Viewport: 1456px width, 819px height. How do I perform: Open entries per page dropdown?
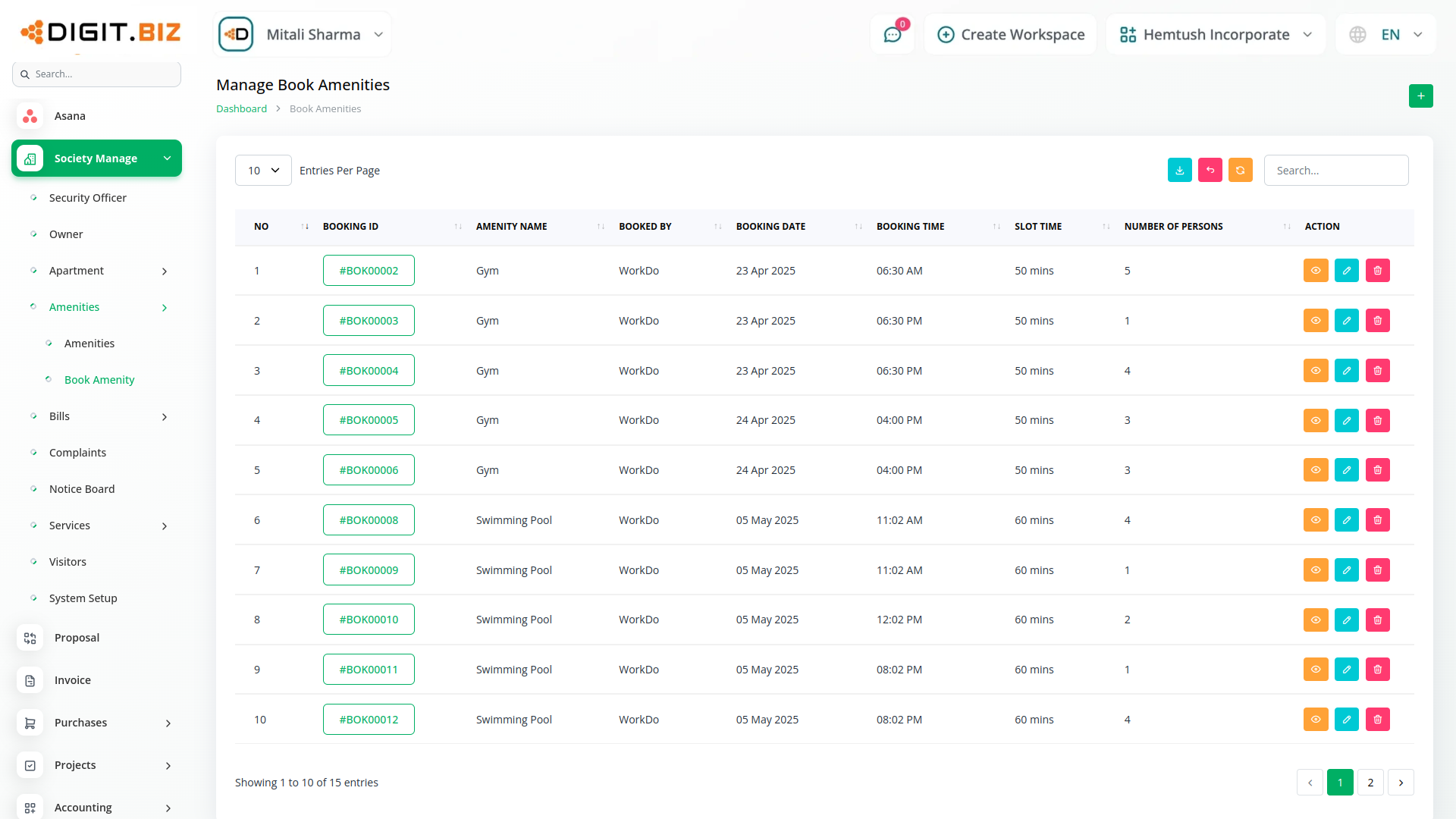pyautogui.click(x=263, y=171)
